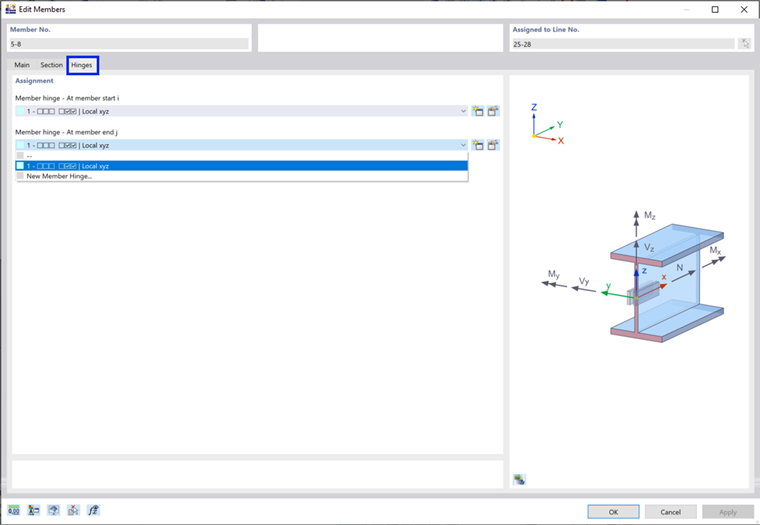The width and height of the screenshot is (760, 525).
Task: Click the second bottom toolbar icon
Action: [33, 510]
